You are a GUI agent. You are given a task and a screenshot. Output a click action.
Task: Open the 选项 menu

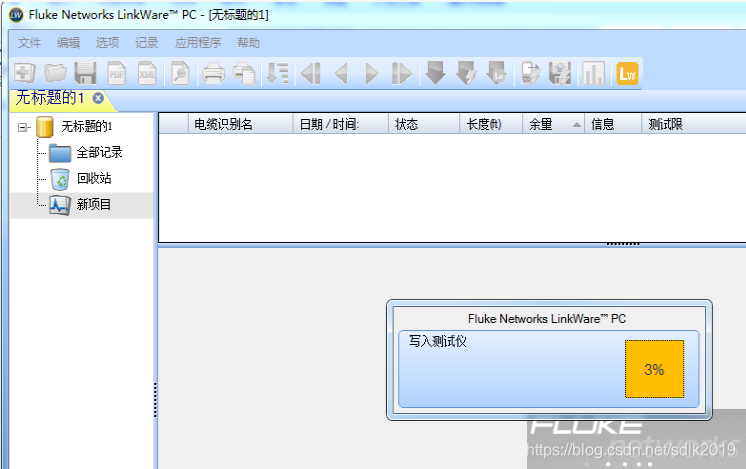click(108, 43)
